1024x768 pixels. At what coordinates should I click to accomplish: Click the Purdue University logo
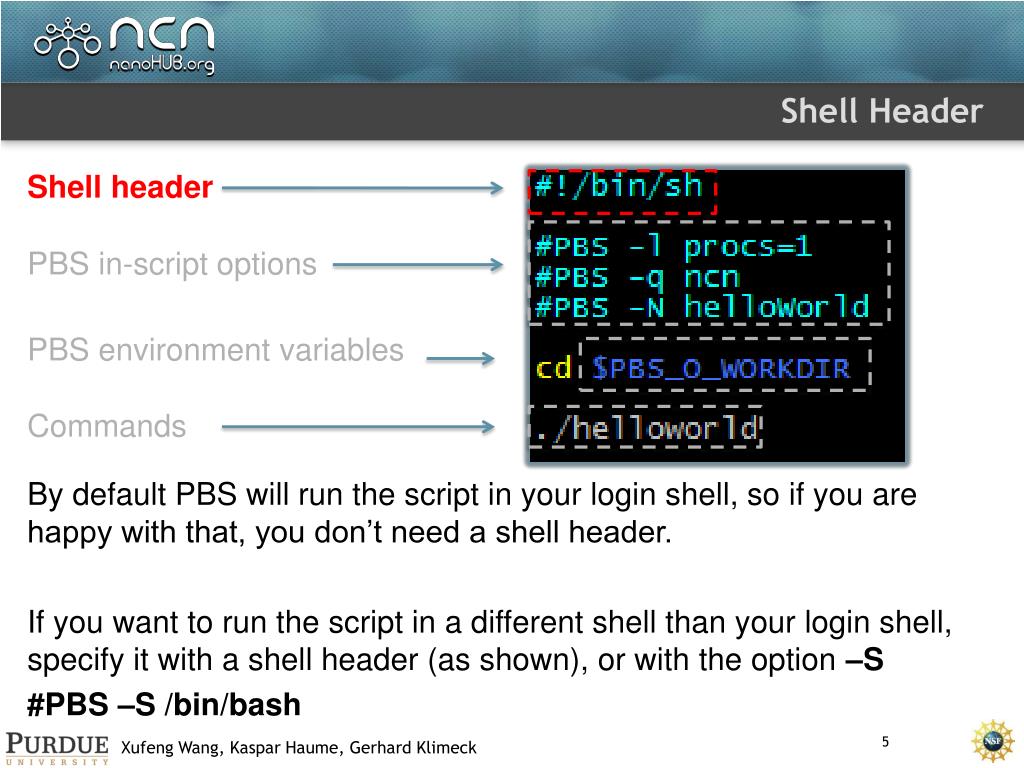click(x=57, y=747)
